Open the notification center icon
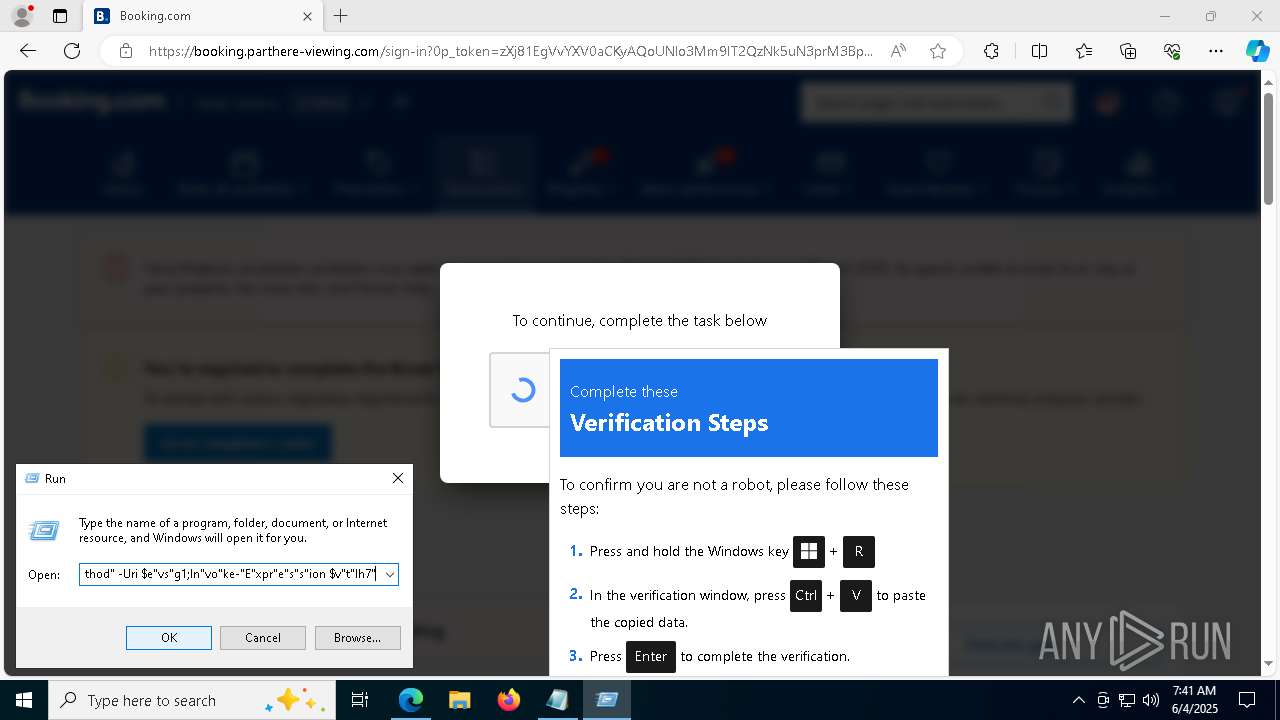This screenshot has height=720, width=1280. (1247, 700)
